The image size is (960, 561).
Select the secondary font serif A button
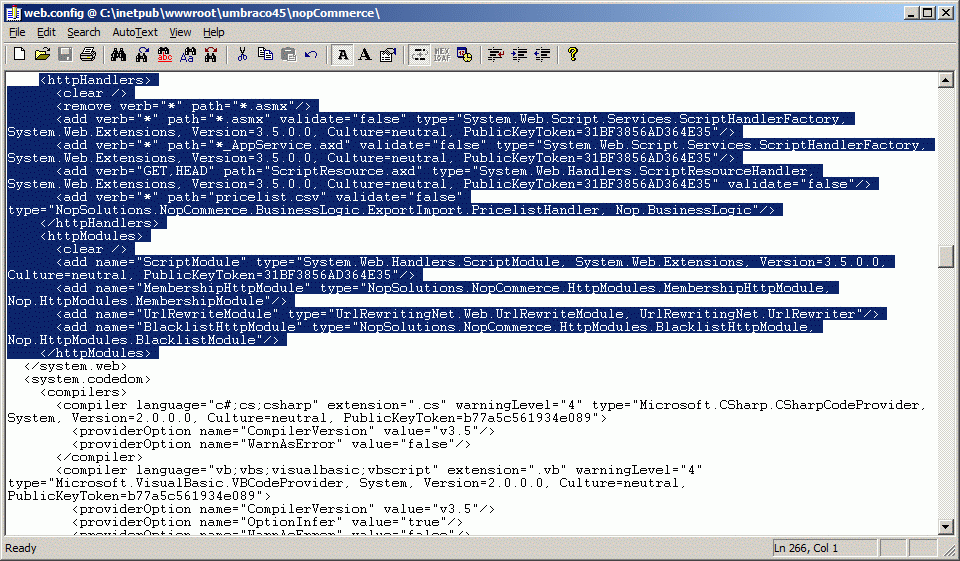[x=366, y=55]
